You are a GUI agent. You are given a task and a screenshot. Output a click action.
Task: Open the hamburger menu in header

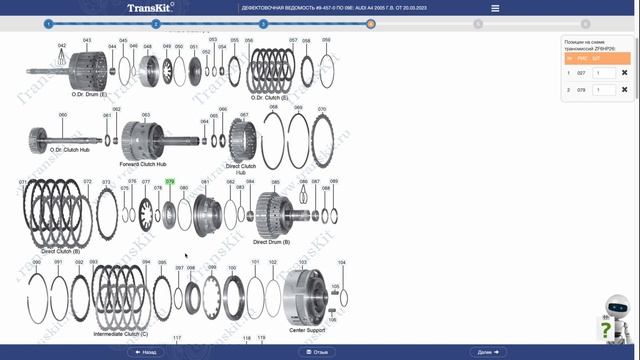click(x=495, y=8)
